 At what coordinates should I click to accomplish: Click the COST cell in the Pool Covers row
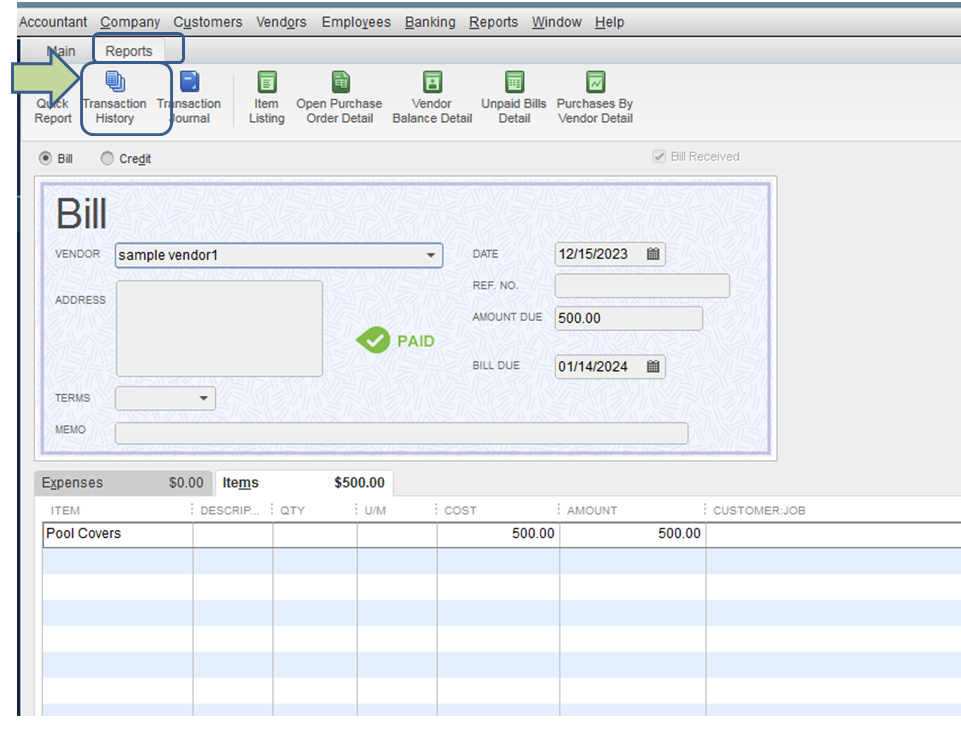498,534
